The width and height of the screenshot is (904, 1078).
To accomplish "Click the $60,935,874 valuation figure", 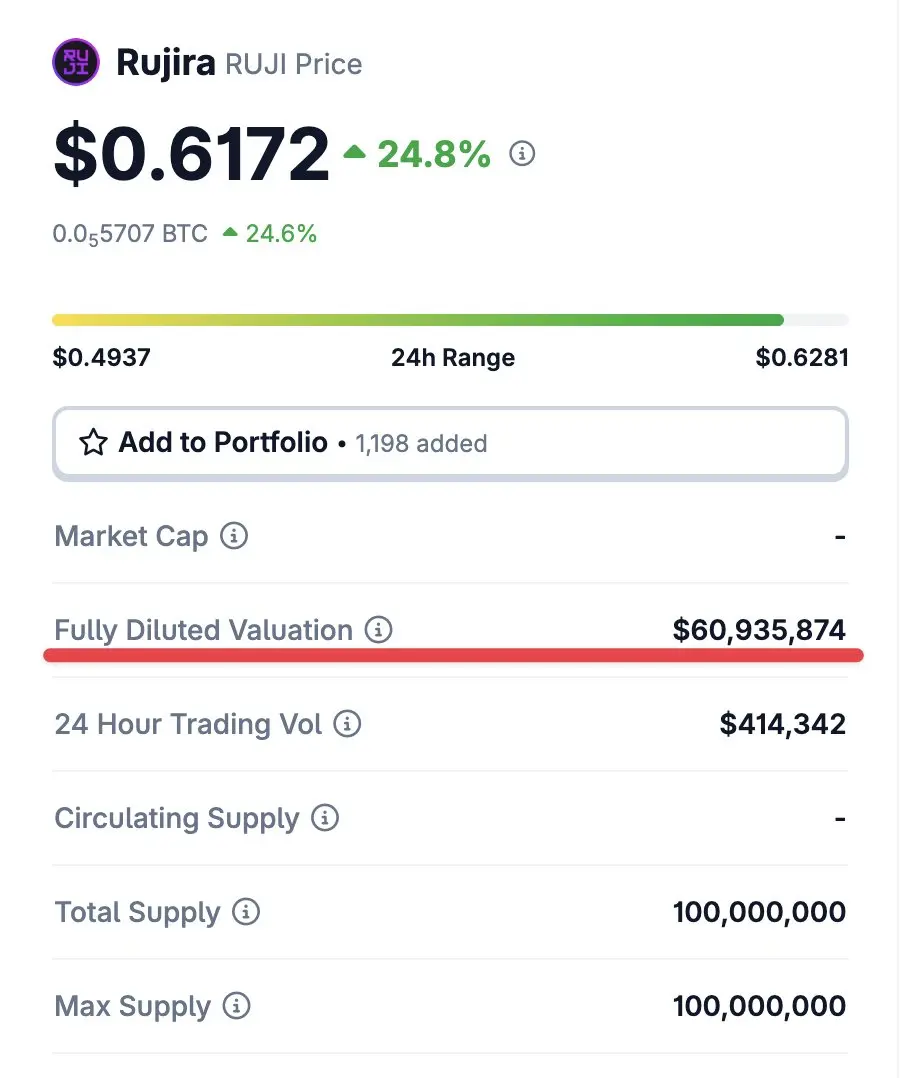I will [x=759, y=630].
